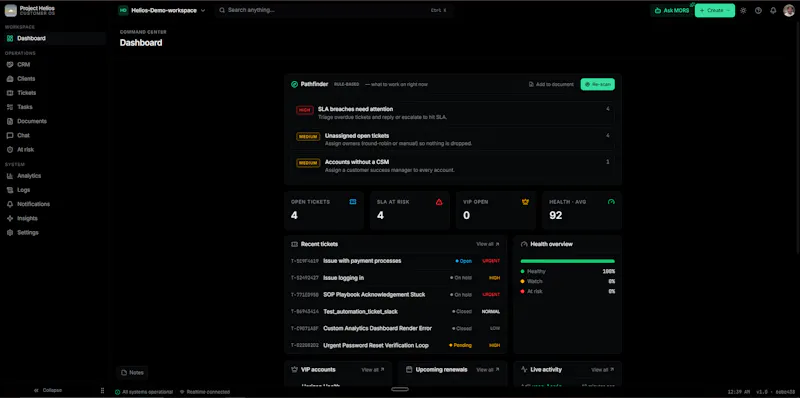
Task: Click the Upcoming renewals calendar icon
Action: (x=409, y=369)
